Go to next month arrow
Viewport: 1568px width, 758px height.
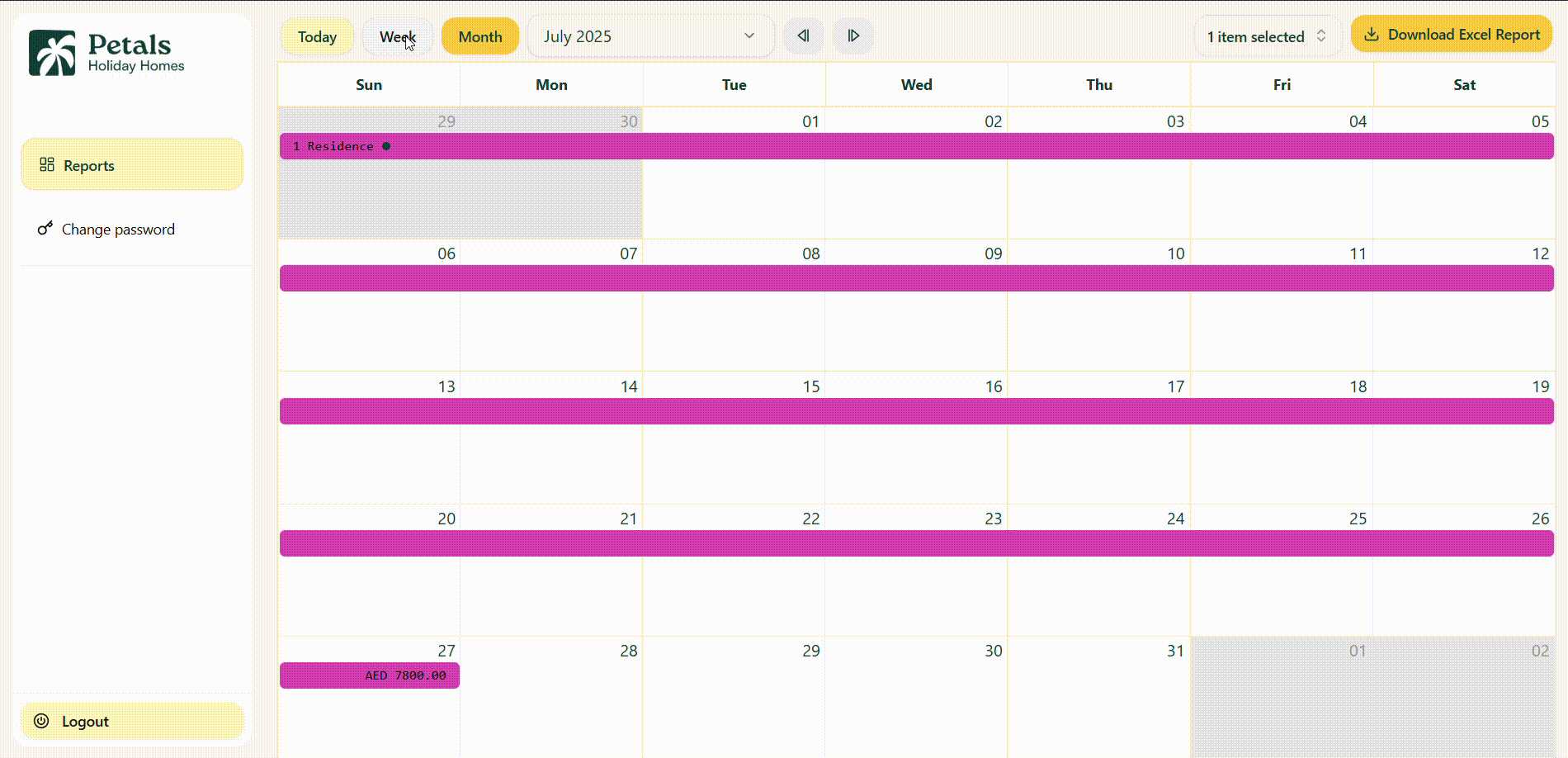point(853,36)
